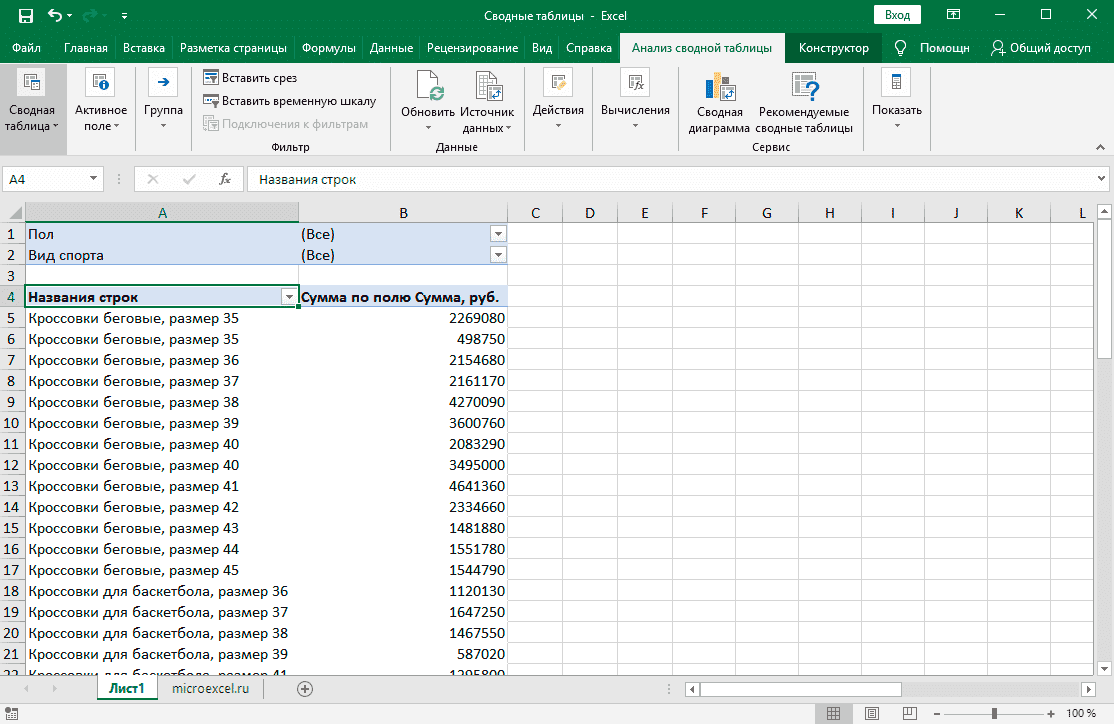1114x724 pixels.
Task: Open the Формулы ribbon tab
Action: coord(328,48)
